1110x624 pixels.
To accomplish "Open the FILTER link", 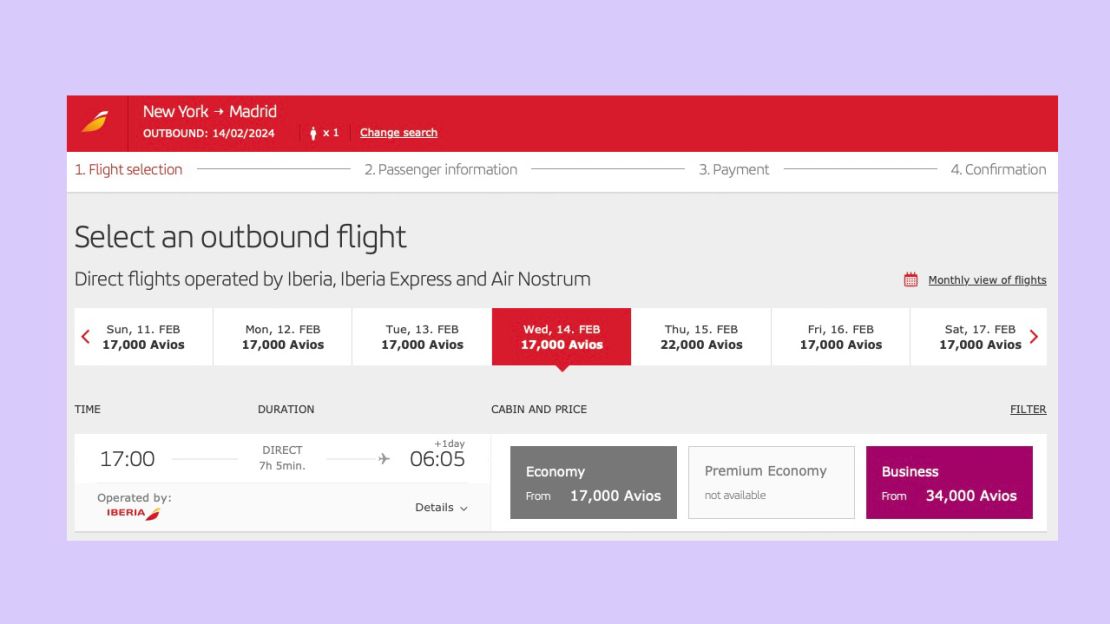I will point(1028,409).
